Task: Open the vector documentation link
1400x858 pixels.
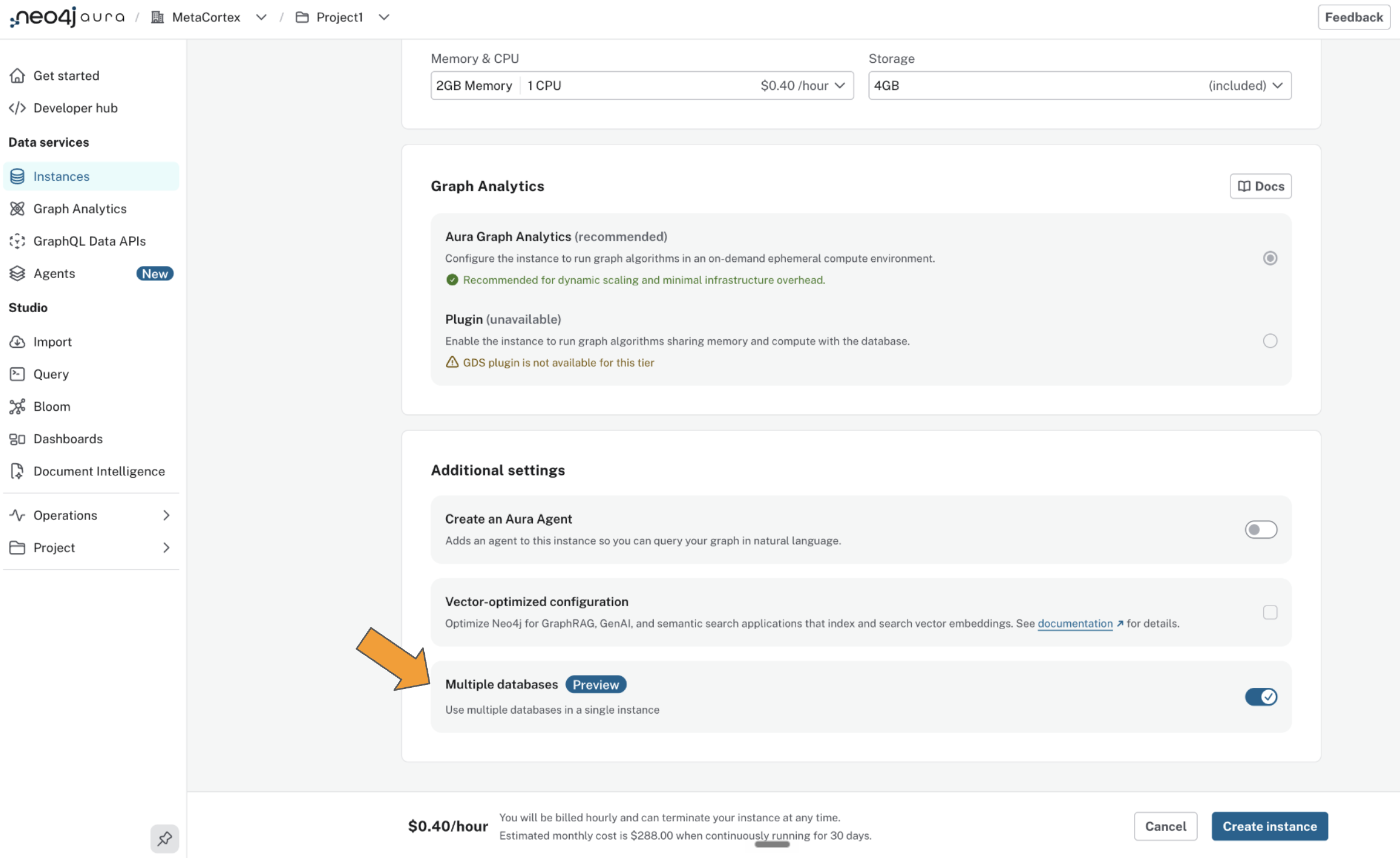Action: coord(1075,623)
